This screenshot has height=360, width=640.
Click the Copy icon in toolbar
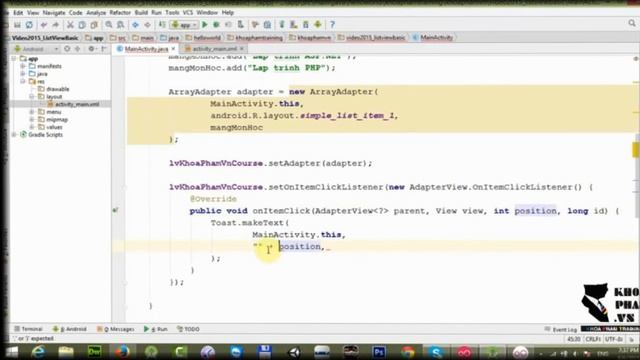82,25
